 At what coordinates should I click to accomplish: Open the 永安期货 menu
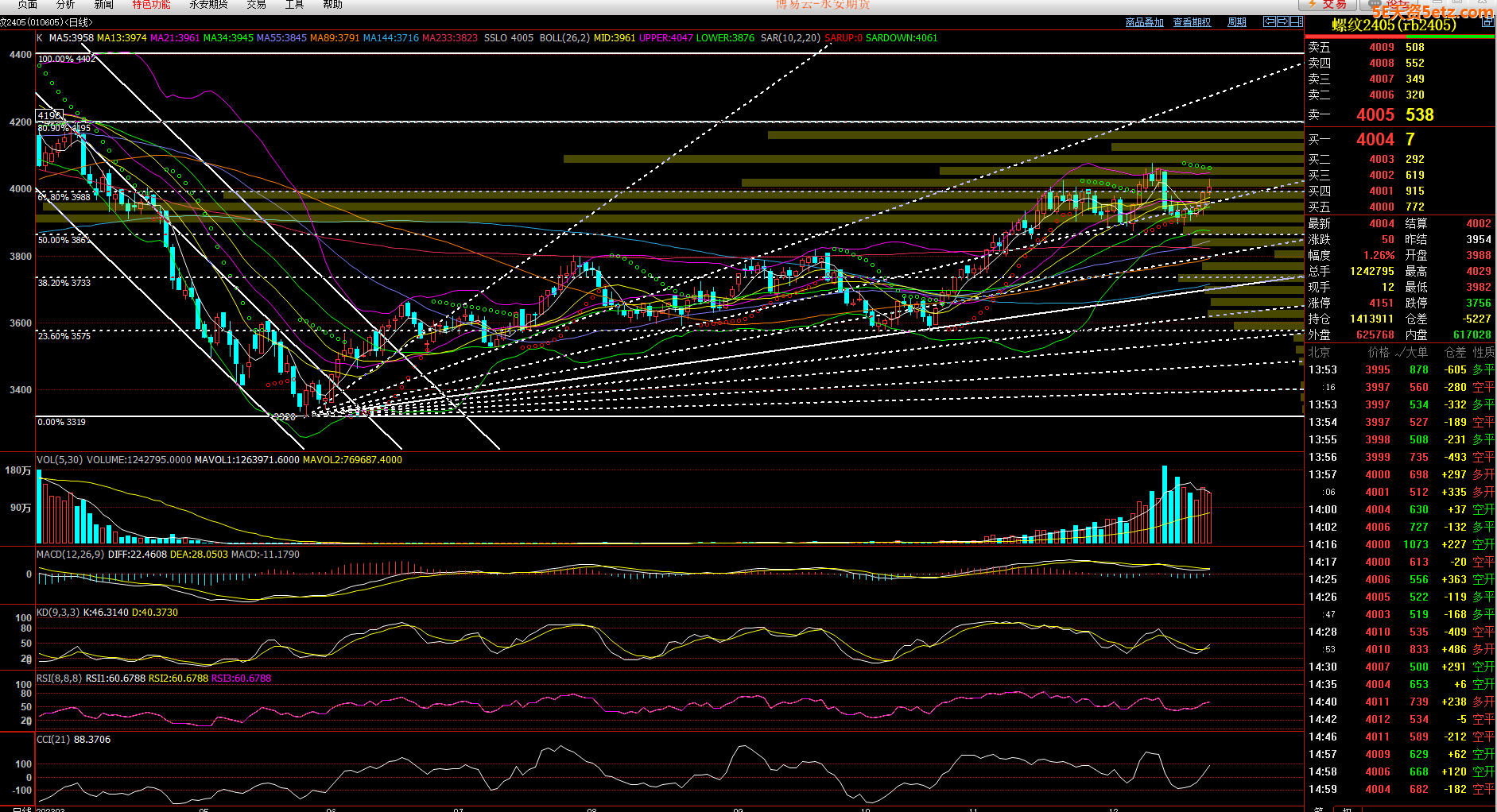(208, 5)
